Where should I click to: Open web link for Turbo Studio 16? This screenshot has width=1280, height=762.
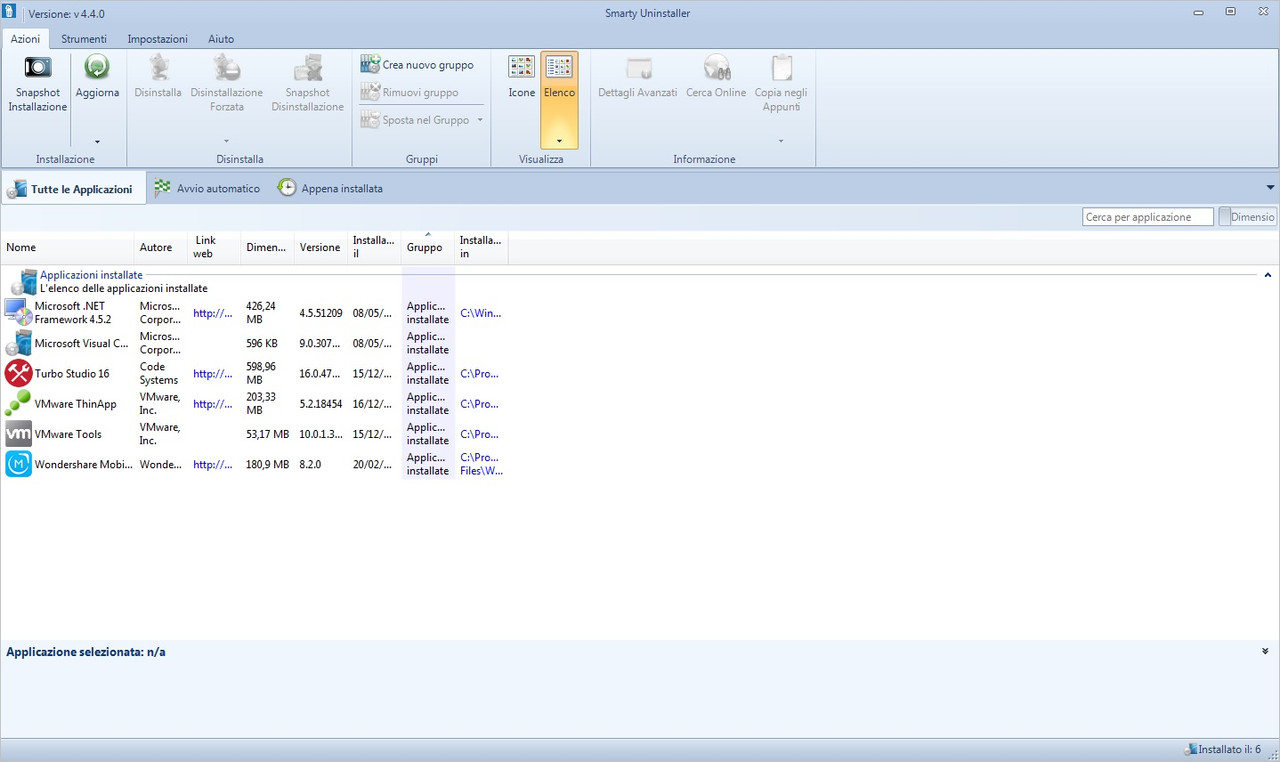[x=213, y=374]
